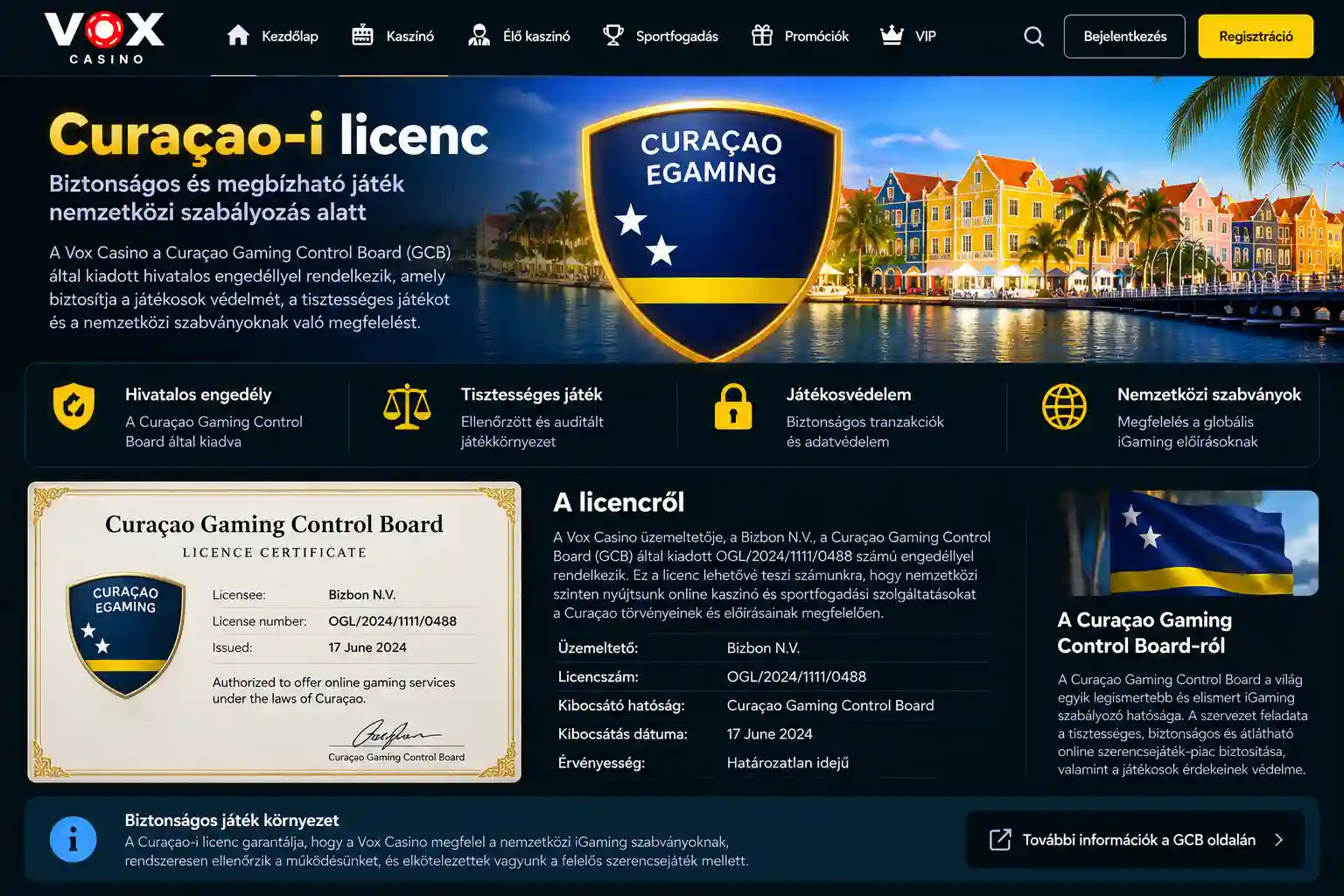Screen dimensions: 1344x896
Task: Click the Curaçao flag image
Action: [1187, 542]
